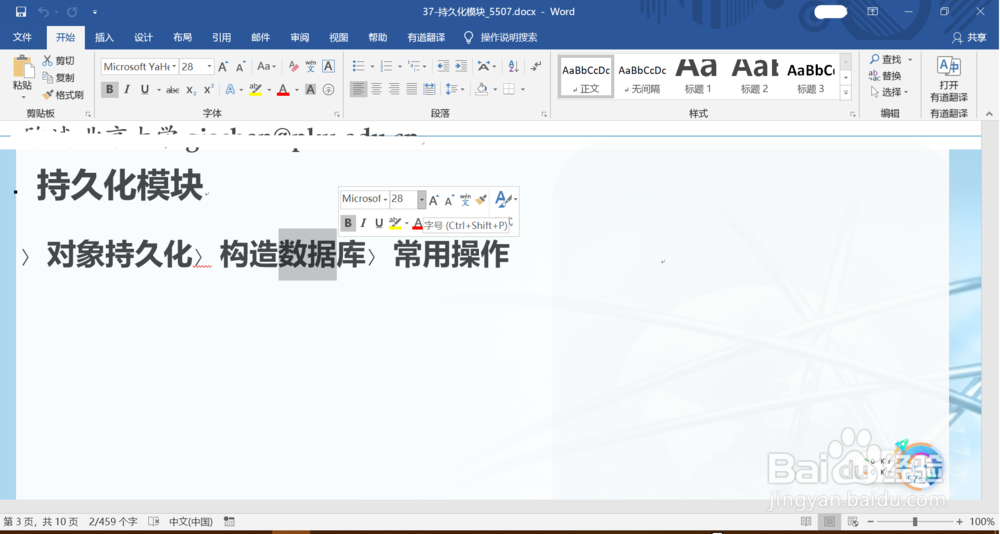Apply superscript formatting
This screenshot has height=534, width=1000.
point(209,90)
